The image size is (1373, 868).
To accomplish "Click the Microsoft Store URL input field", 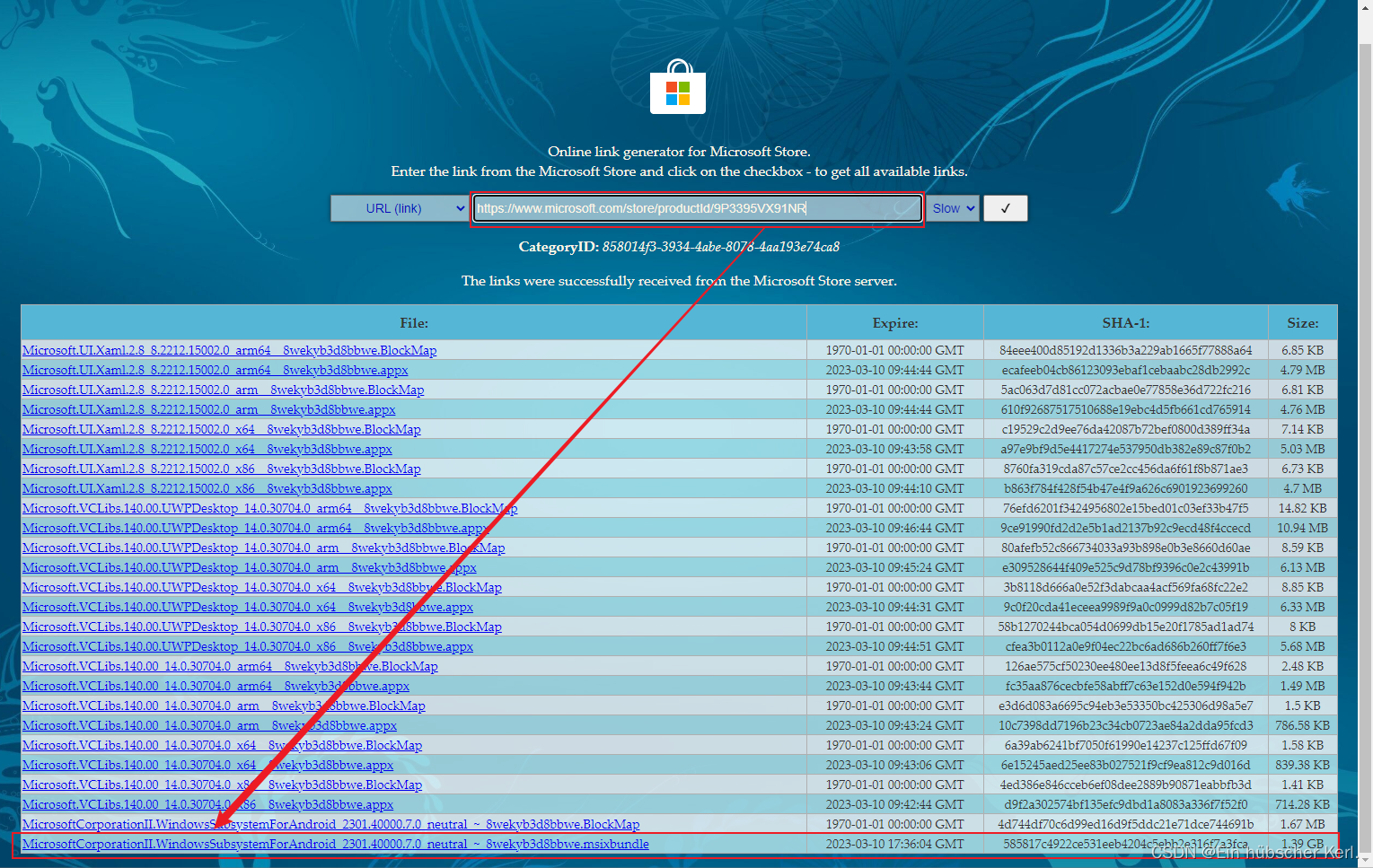I will (698, 208).
